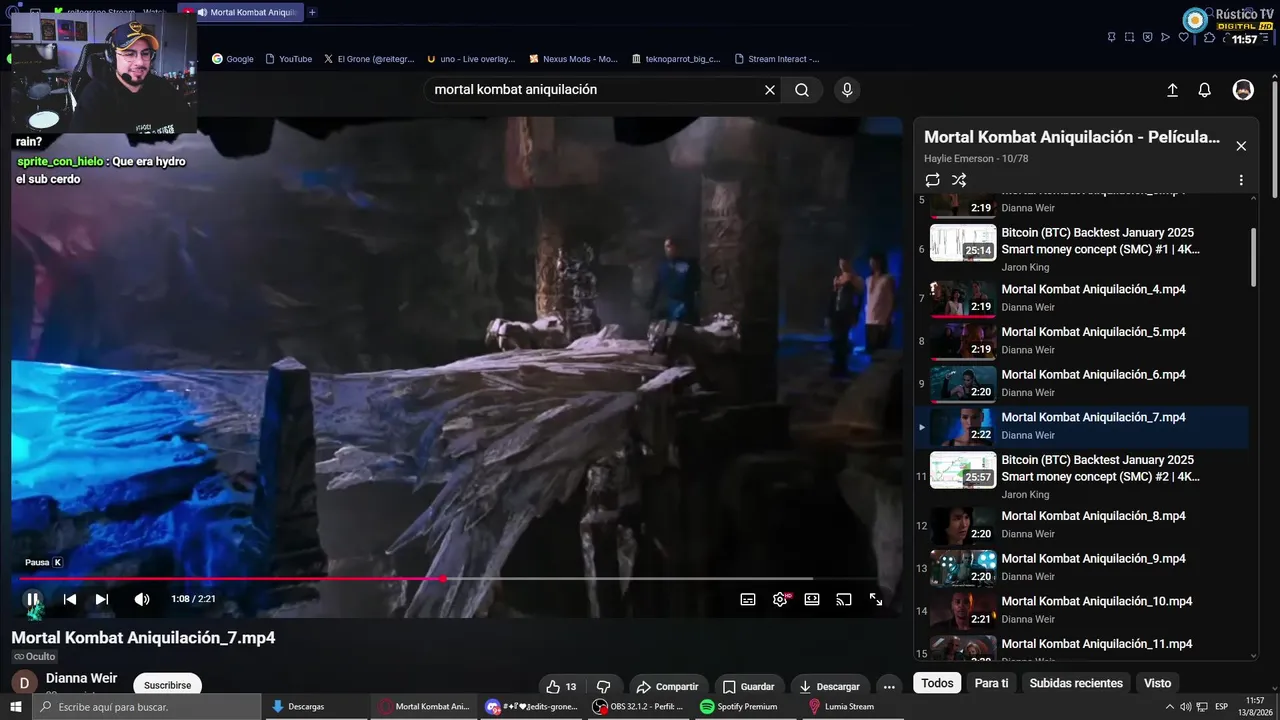Open the Stream Interact bookmark
The height and width of the screenshot is (720, 1280).
coord(777,59)
